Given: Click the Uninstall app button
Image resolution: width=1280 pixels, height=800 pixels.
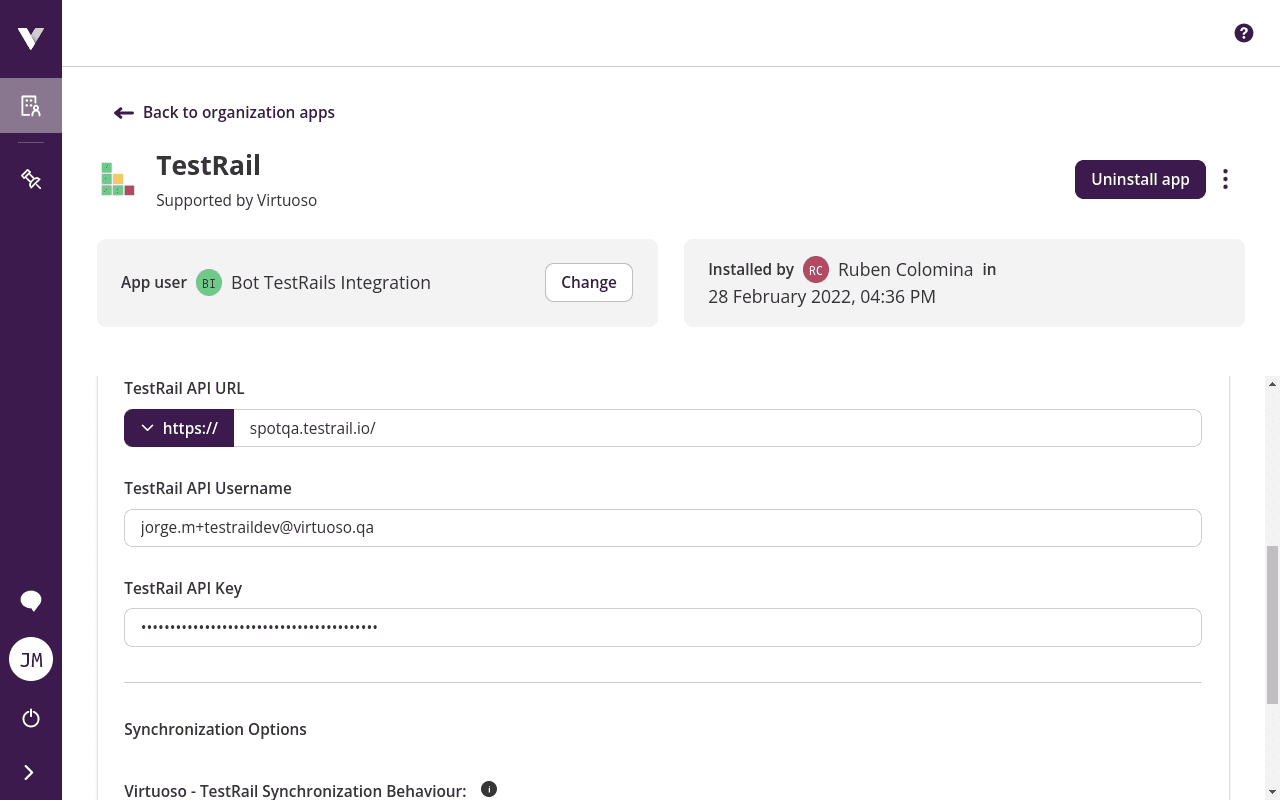Looking at the screenshot, I should tap(1140, 179).
